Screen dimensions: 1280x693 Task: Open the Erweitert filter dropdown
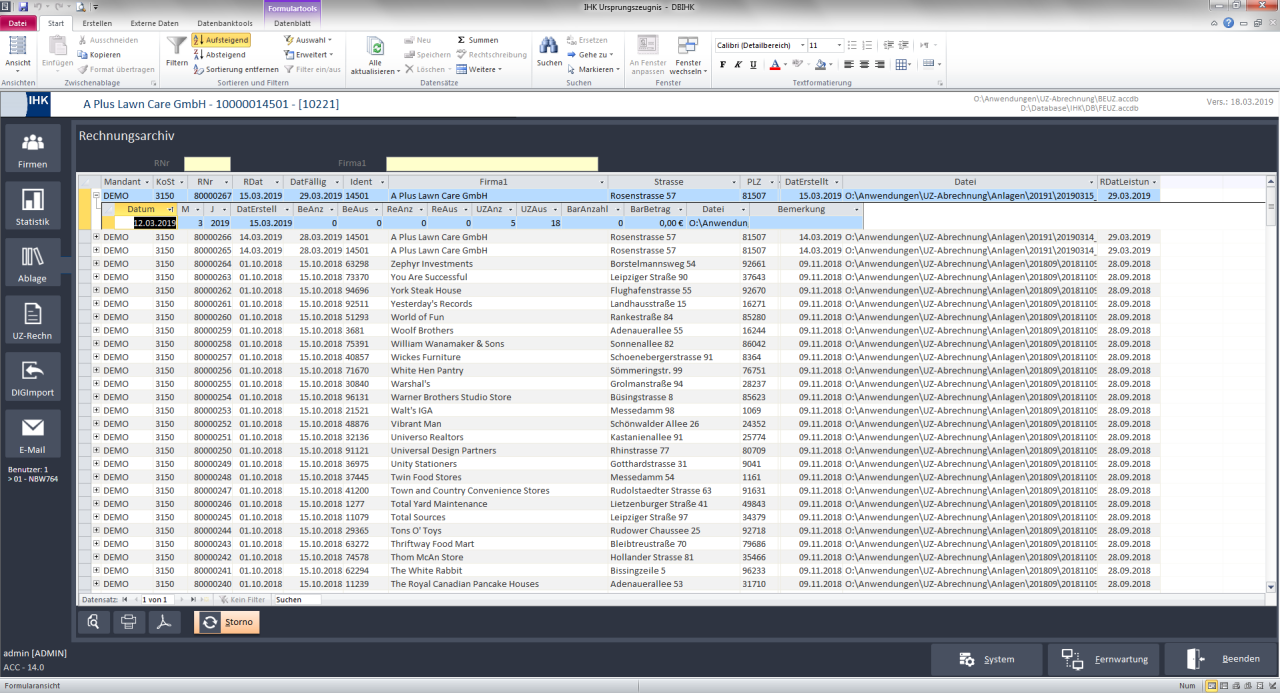coord(309,55)
